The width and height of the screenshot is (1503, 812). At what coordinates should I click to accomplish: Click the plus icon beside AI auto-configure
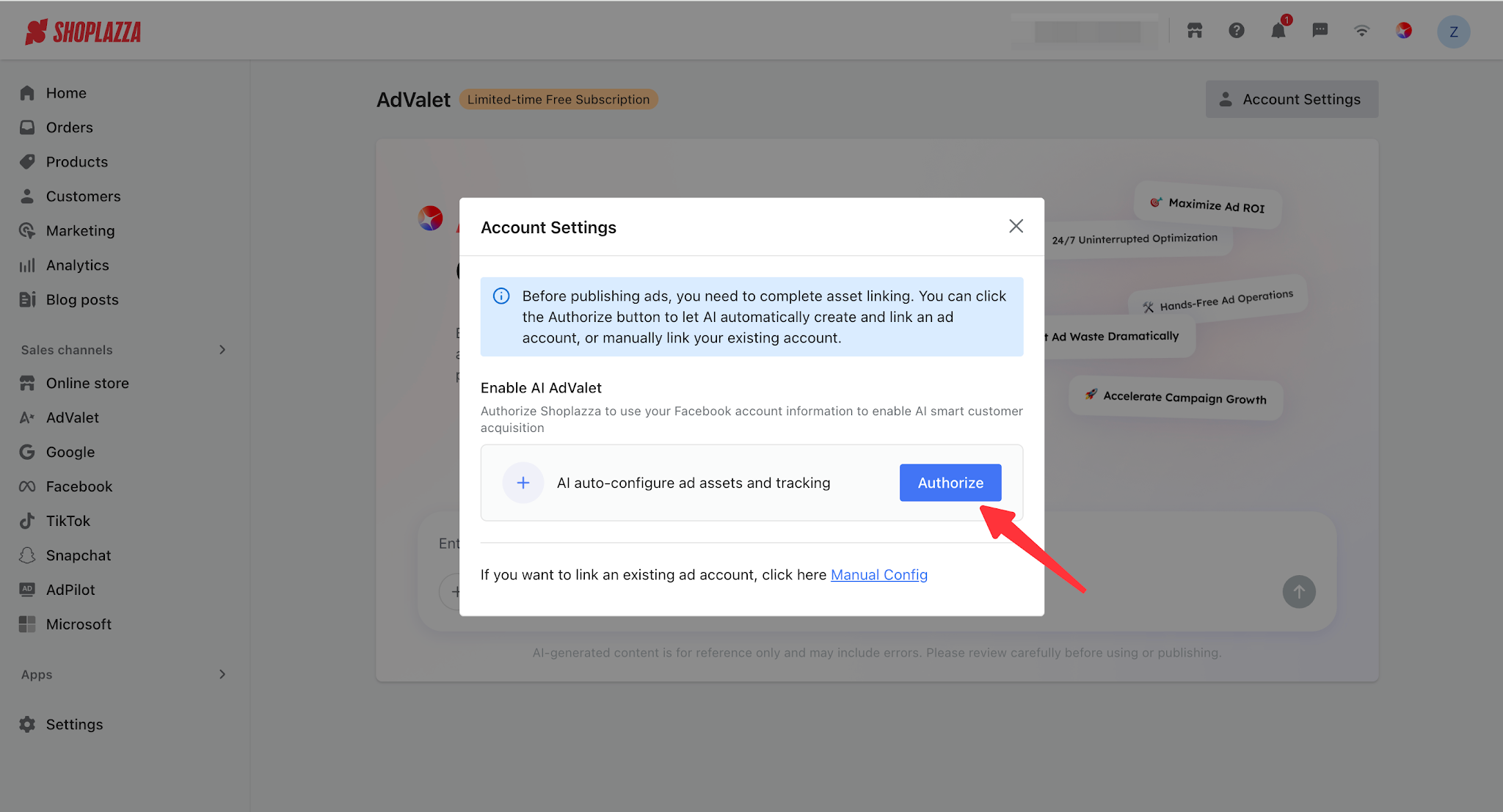point(523,483)
